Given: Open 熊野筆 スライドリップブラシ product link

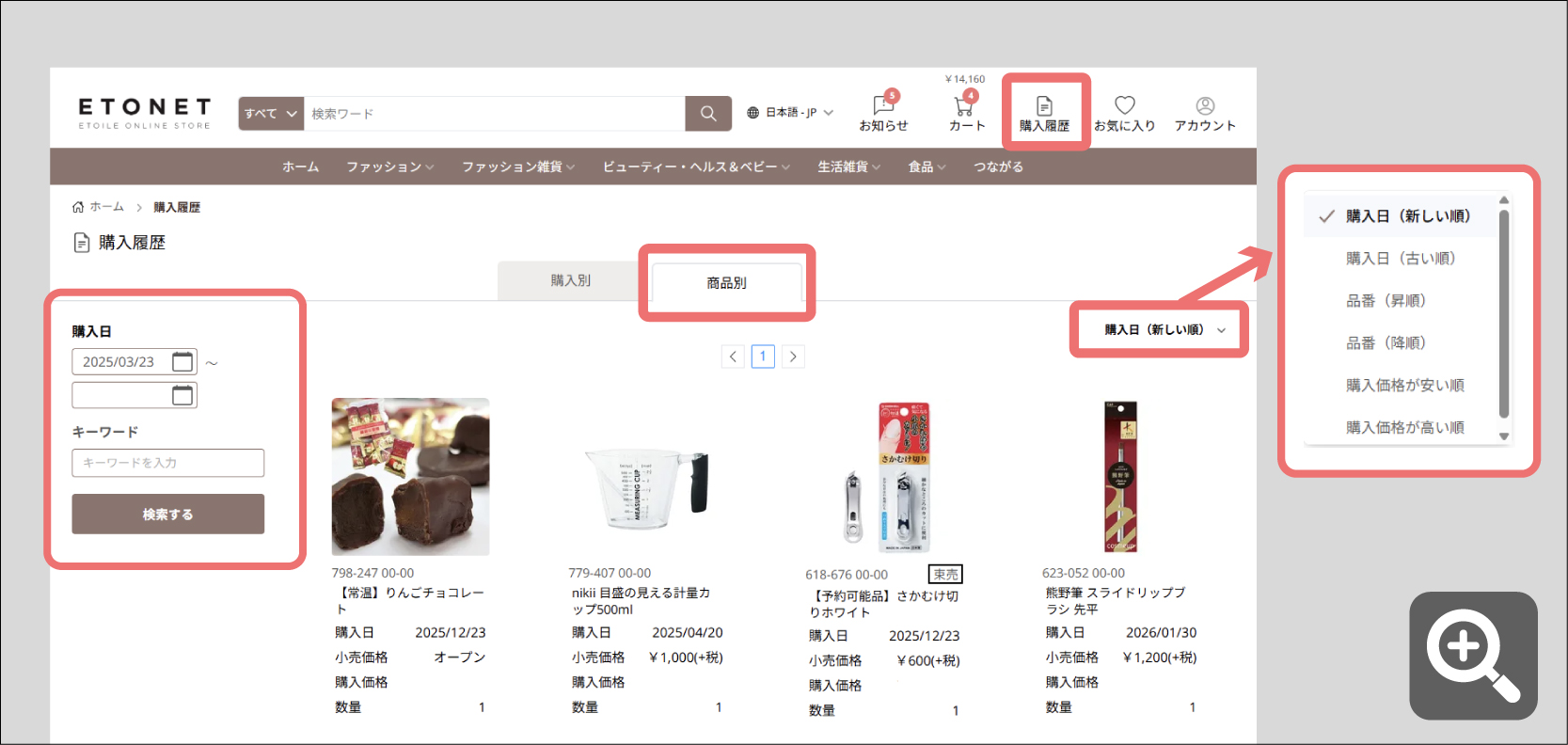Looking at the screenshot, I should tap(1117, 601).
